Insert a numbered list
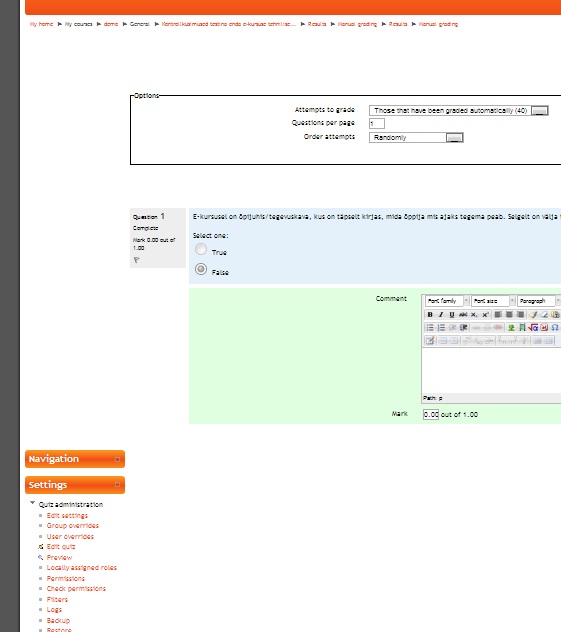Screen dimensions: 561x632 coord(441,328)
